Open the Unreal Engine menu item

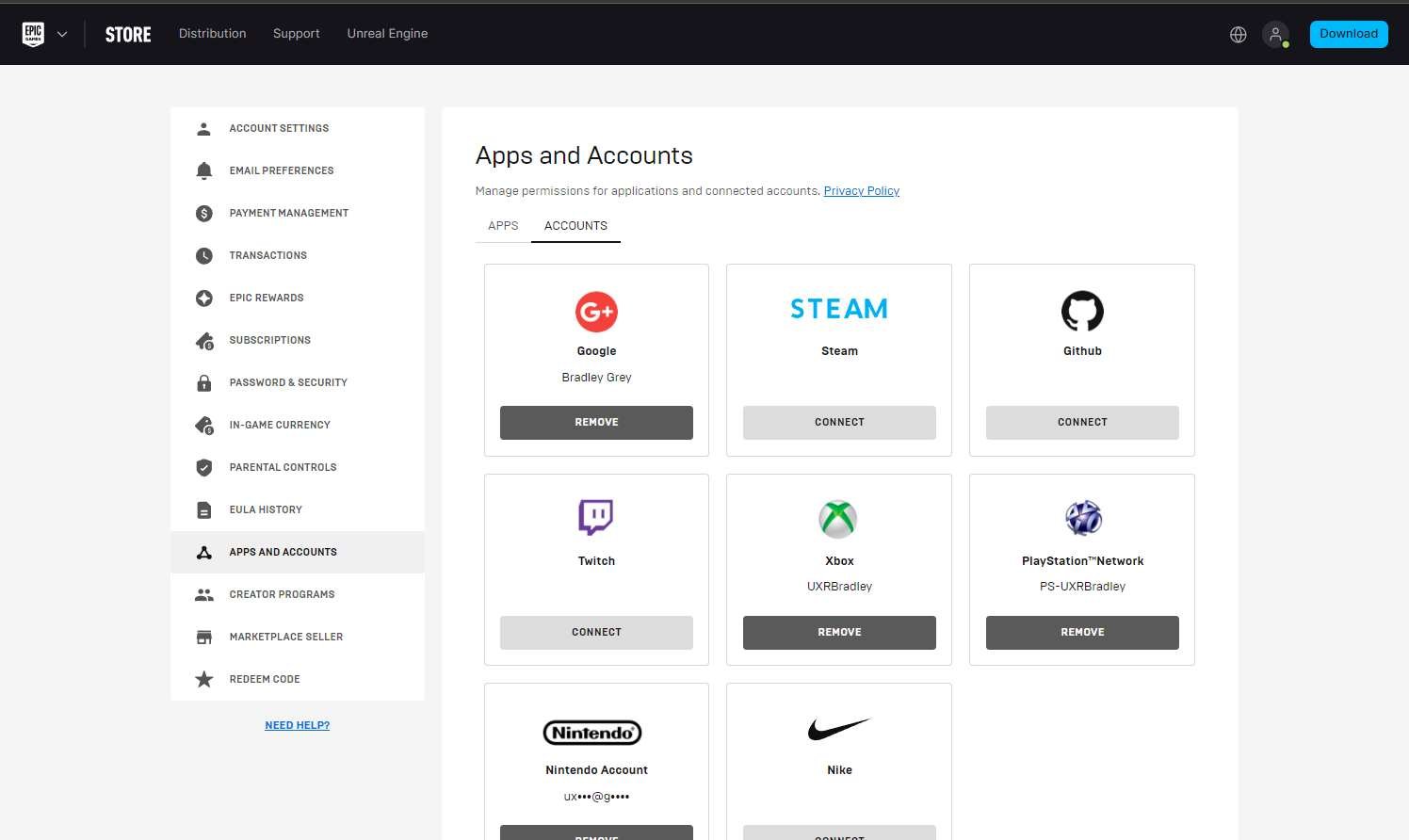(387, 34)
